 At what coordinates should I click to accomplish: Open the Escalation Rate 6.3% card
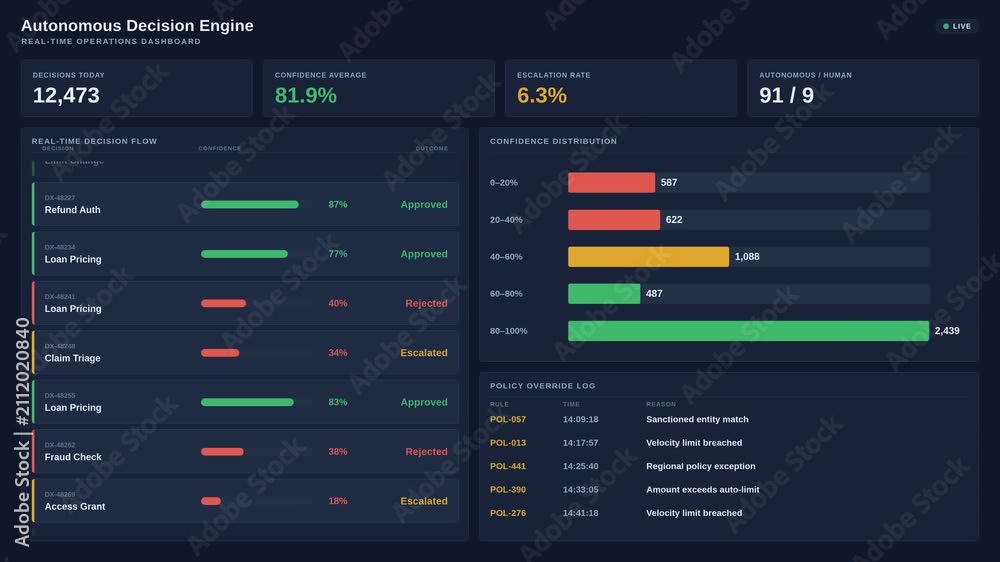point(621,88)
